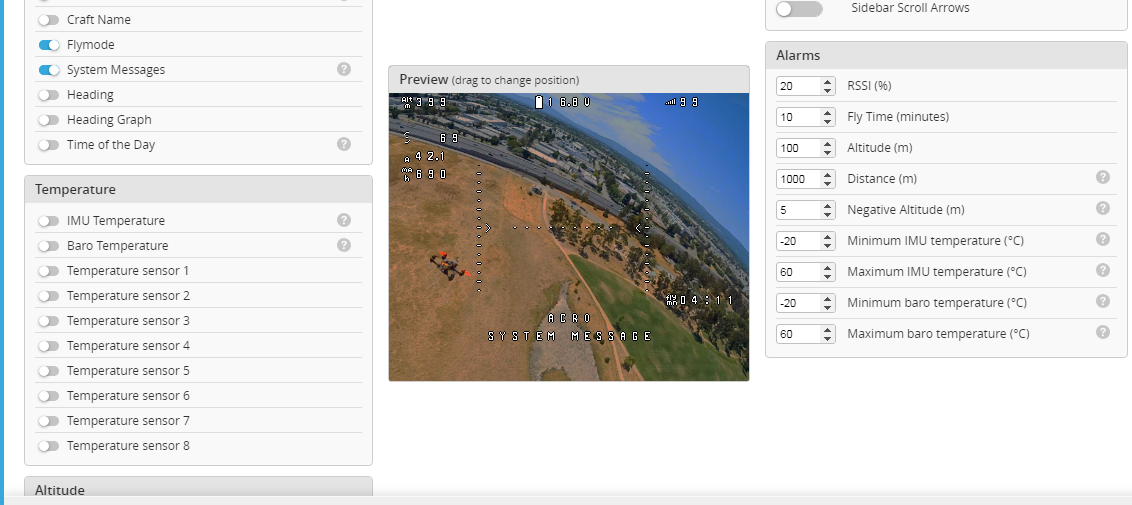Increase the Maximum IMU temperature value
This screenshot has width=1132, height=505.
827,268
